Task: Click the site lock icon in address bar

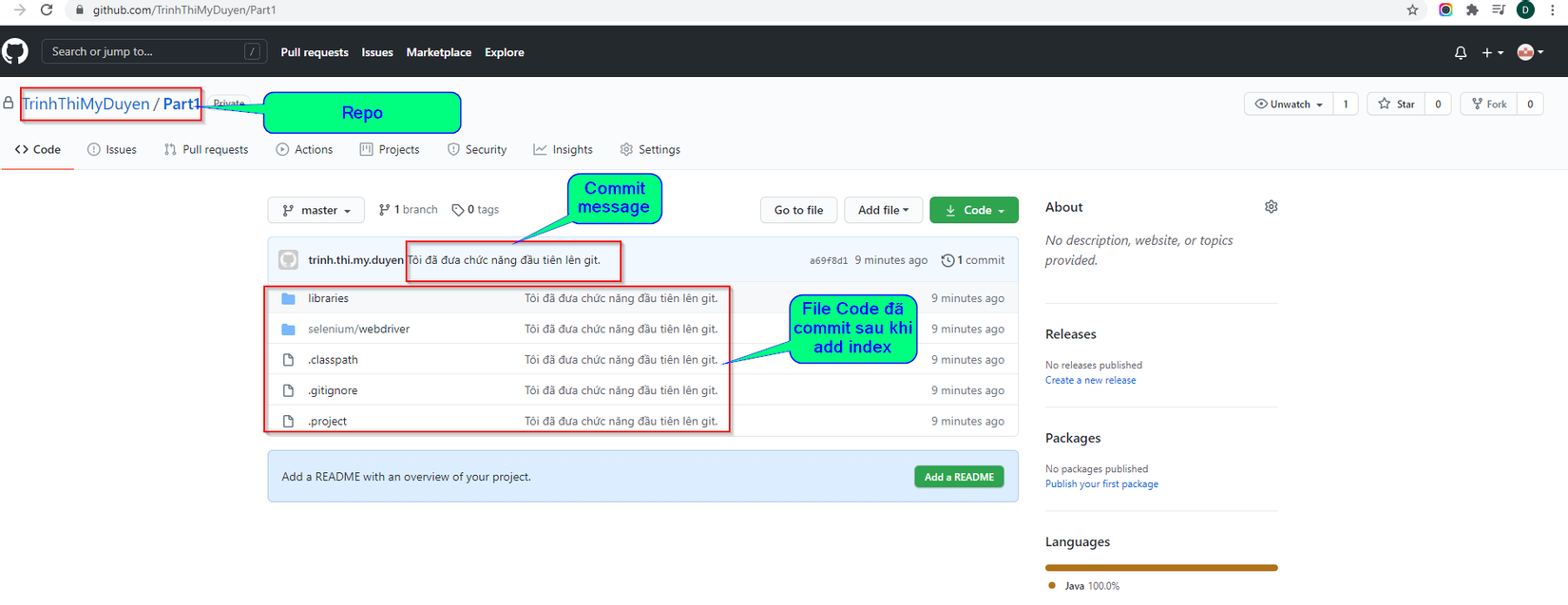Action: (80, 9)
